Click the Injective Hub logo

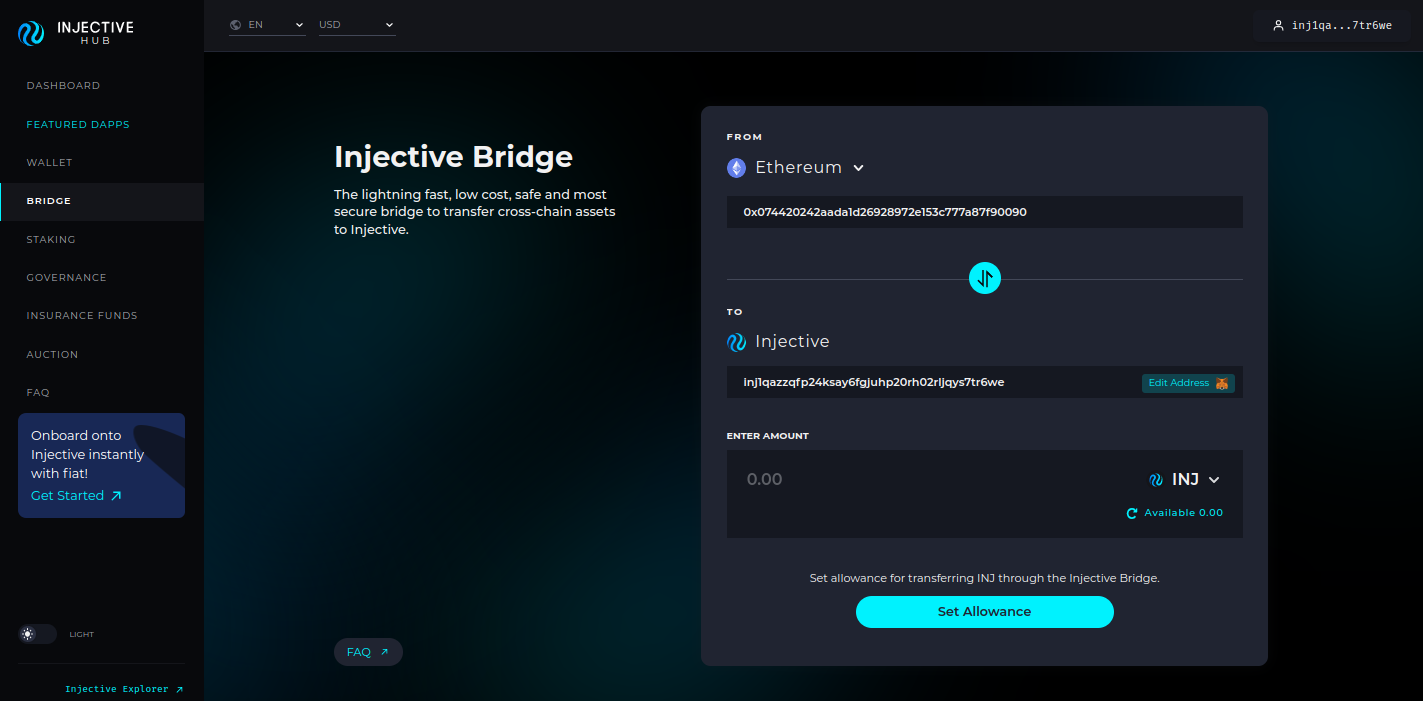pyautogui.click(x=75, y=32)
